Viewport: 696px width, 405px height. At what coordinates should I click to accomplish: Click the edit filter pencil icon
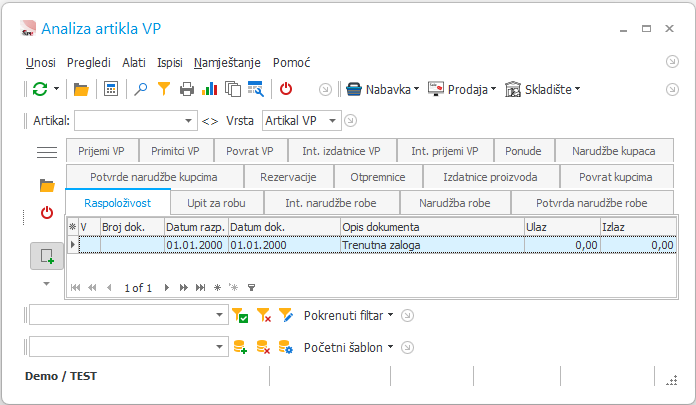286,315
